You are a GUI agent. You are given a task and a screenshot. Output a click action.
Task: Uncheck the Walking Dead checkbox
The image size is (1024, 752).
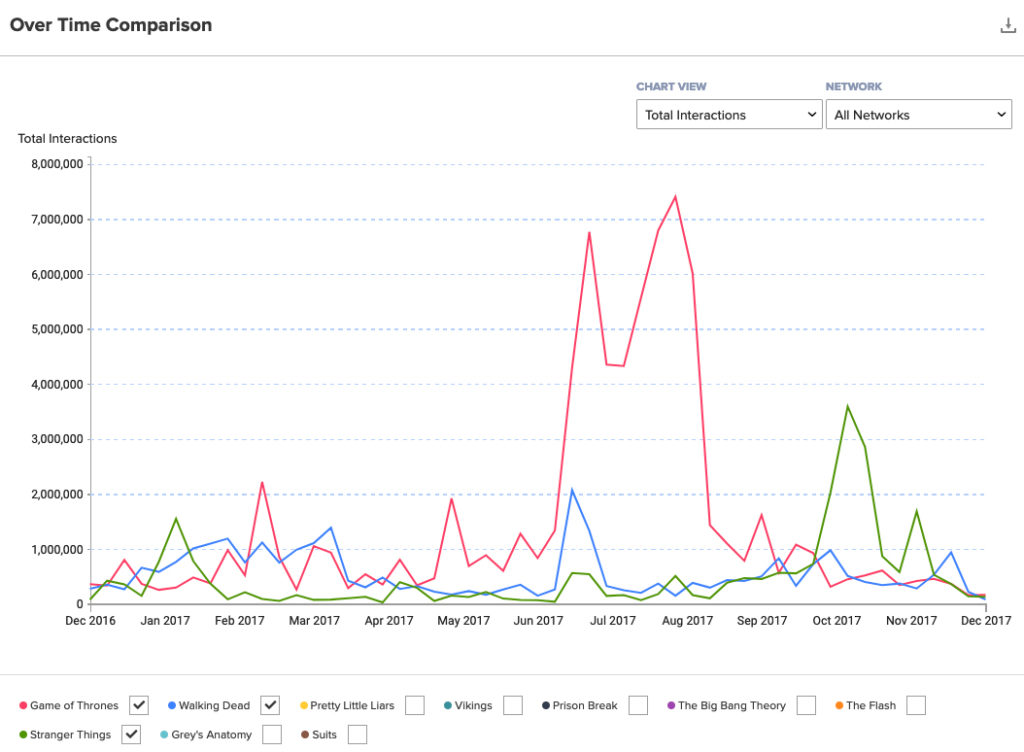[270, 706]
